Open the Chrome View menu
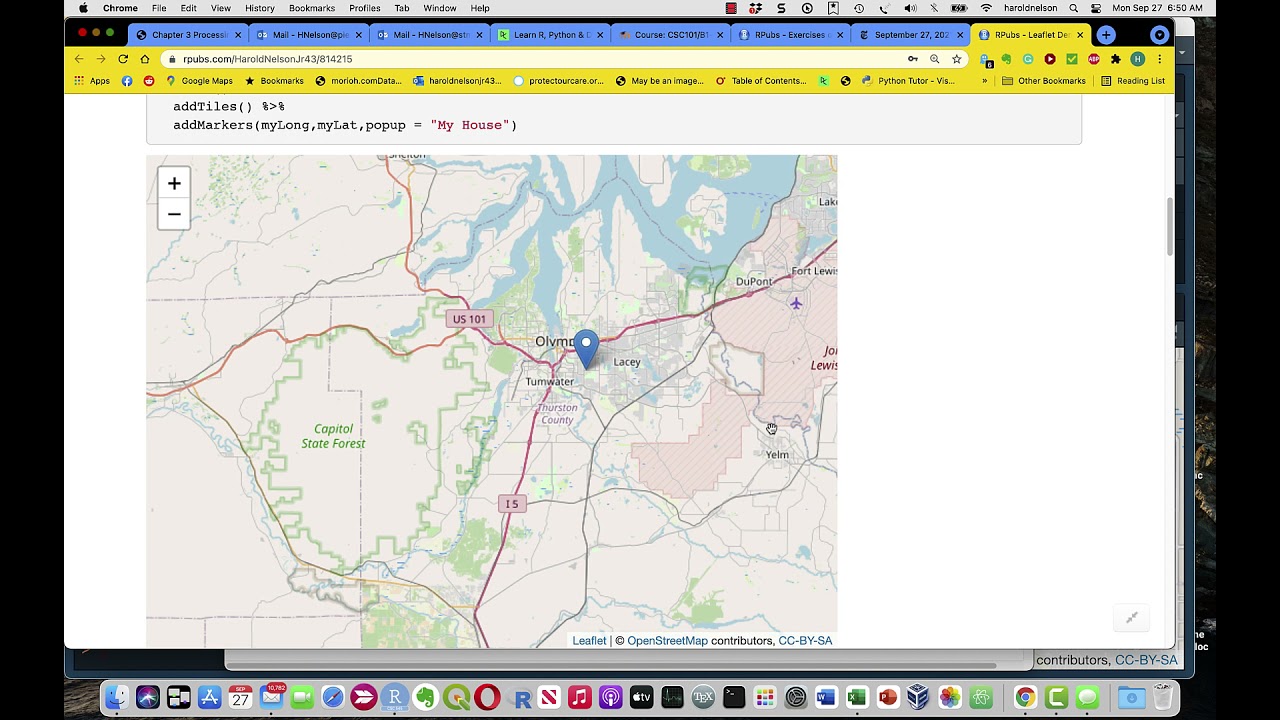Screen dimensions: 1280x720 [220, 8]
